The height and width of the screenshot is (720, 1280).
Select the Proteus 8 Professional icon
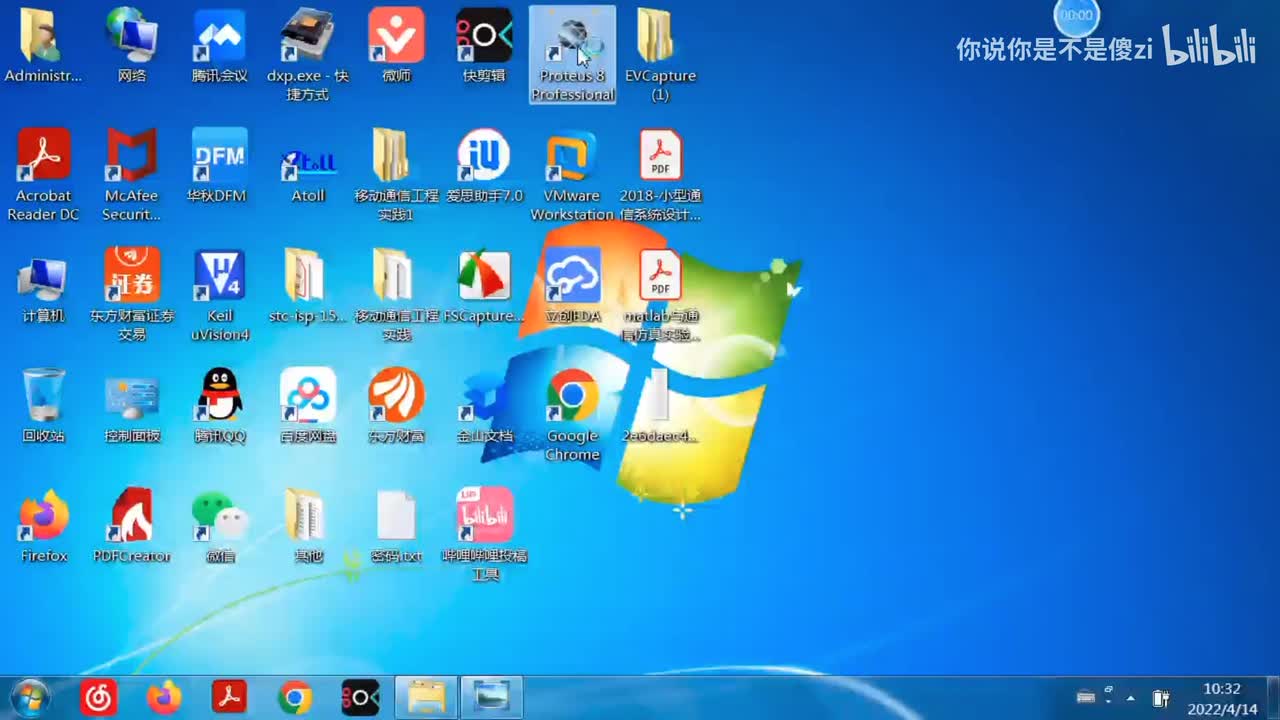click(572, 55)
